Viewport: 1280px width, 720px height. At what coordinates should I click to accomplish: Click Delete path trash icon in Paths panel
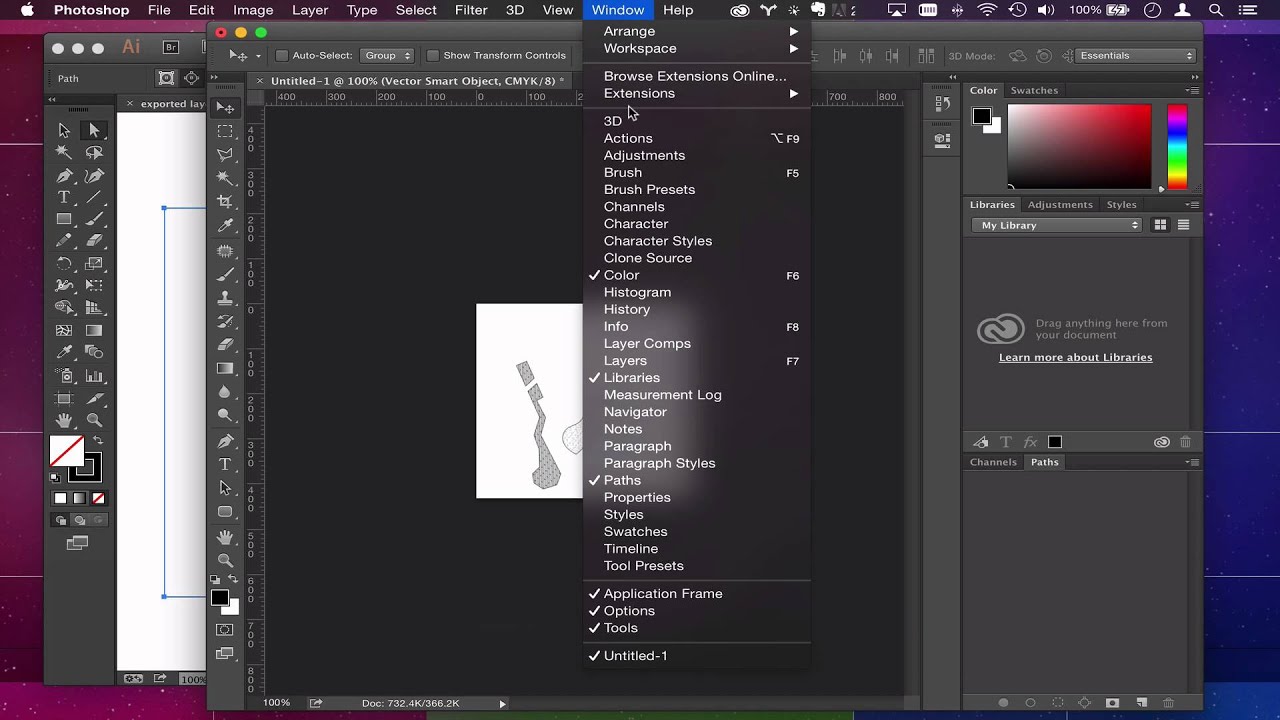tap(1169, 703)
